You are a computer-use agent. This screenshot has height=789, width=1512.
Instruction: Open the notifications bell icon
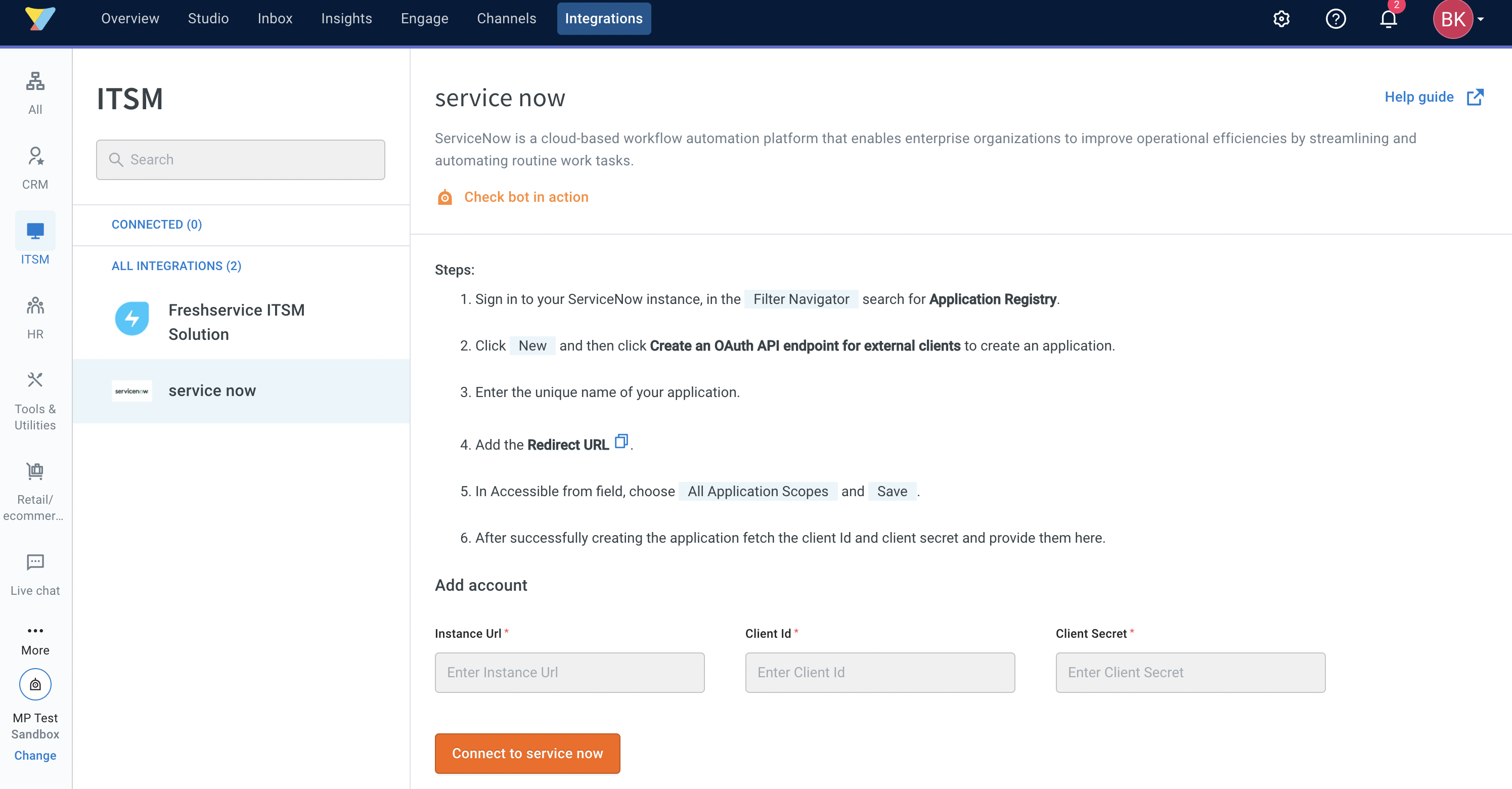pyautogui.click(x=1388, y=19)
